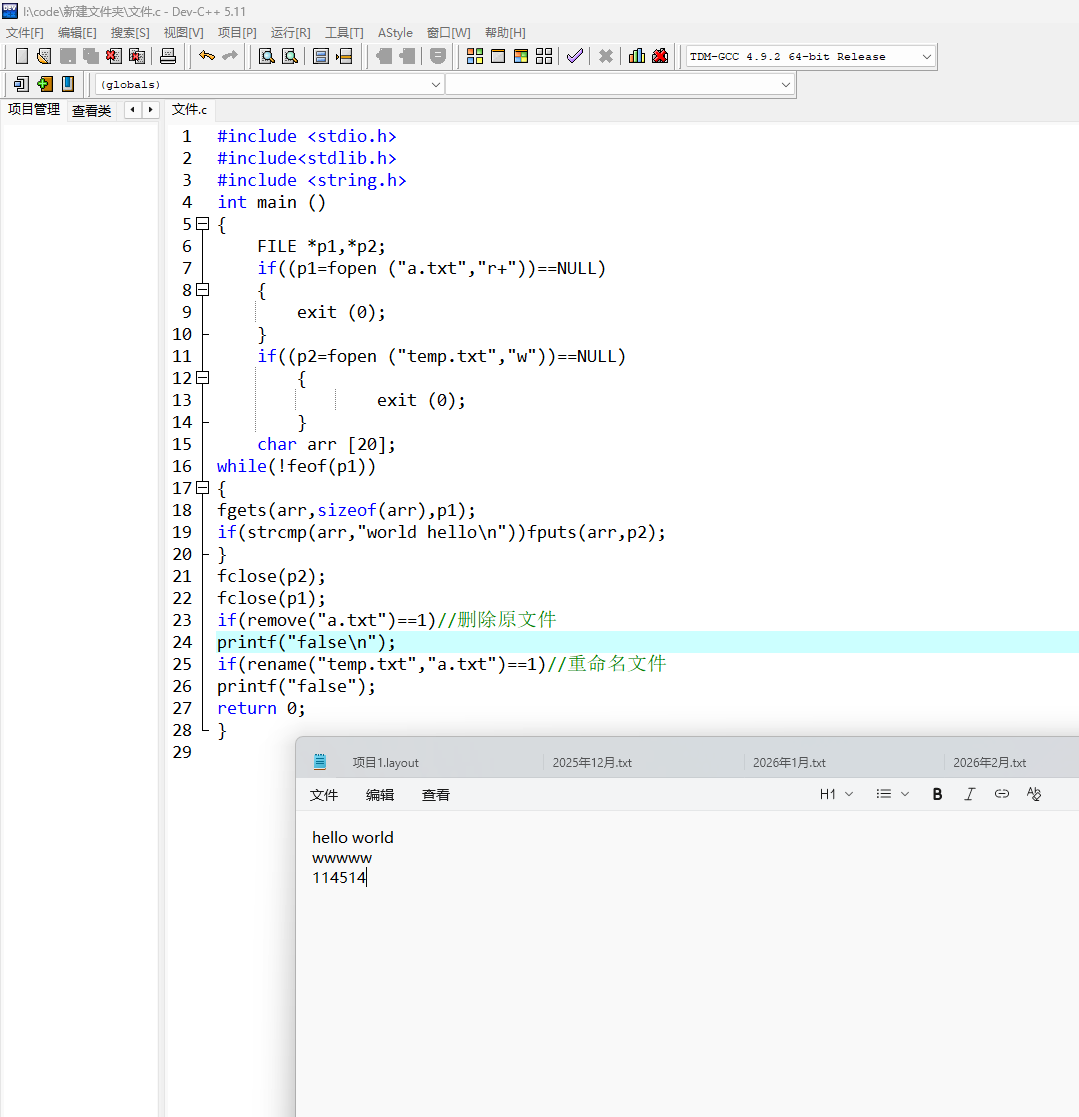1079x1117 pixels.
Task: Open the 视图[V] menu
Action: [x=183, y=33]
